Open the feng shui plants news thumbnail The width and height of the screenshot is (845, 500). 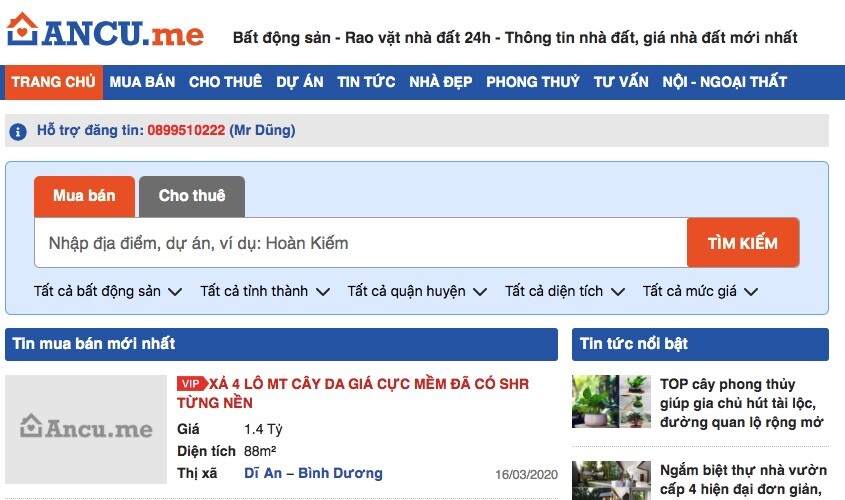coord(611,402)
